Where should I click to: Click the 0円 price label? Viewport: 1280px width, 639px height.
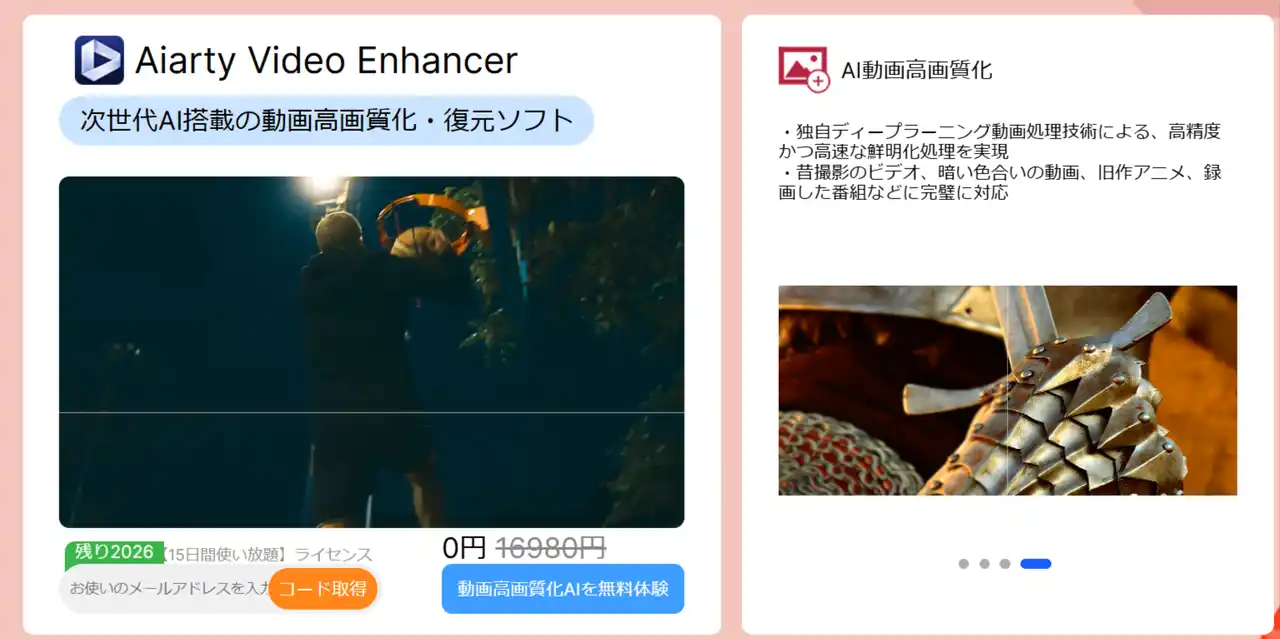(x=464, y=547)
